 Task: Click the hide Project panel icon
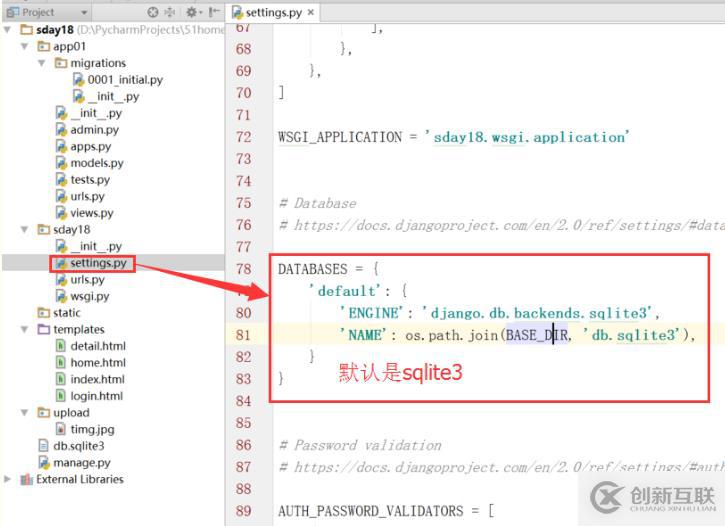point(214,12)
